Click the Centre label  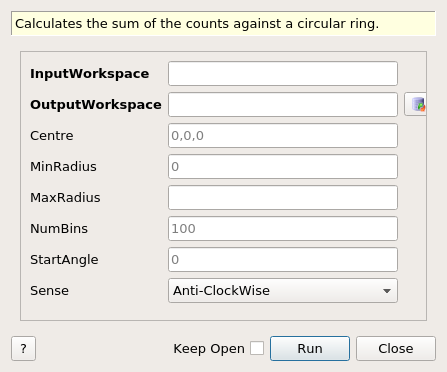point(52,136)
